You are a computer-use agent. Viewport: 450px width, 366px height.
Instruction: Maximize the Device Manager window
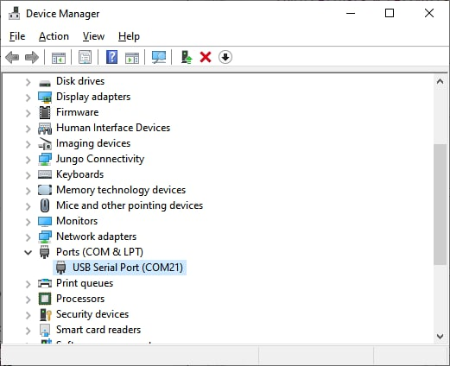click(389, 13)
